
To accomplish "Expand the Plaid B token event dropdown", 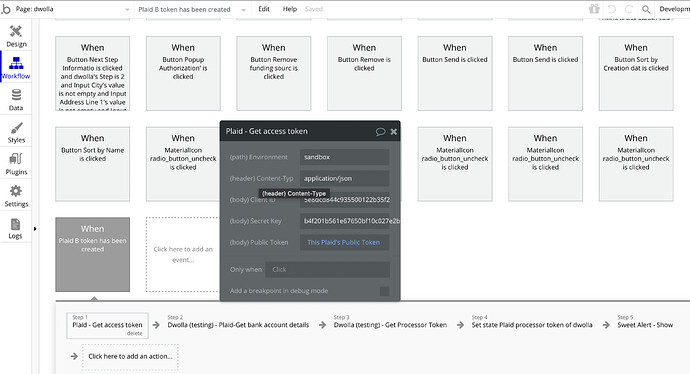I will tap(192, 9).
